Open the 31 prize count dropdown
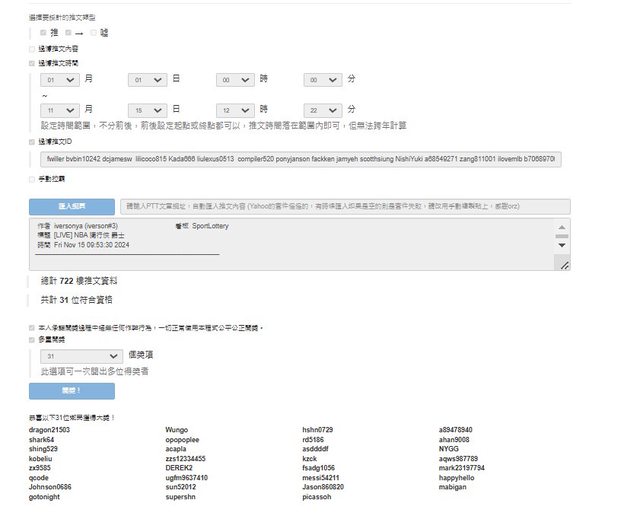 click(x=81, y=355)
